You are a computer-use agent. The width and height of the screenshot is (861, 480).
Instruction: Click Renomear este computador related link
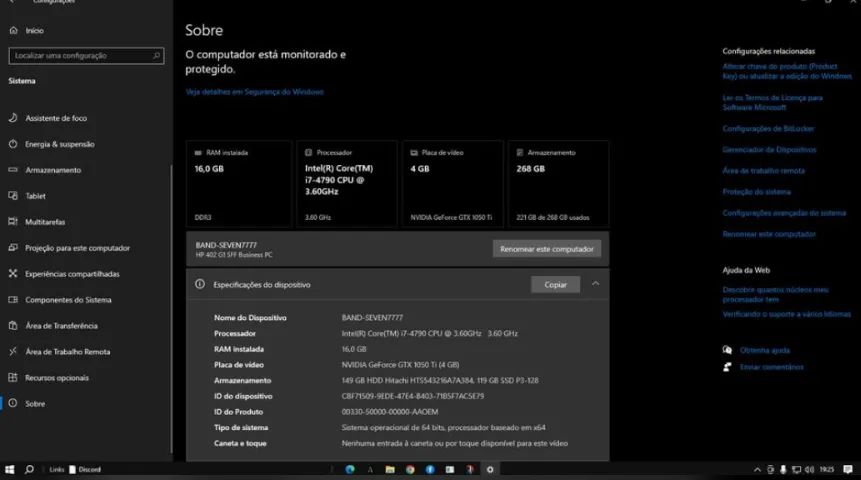click(769, 234)
